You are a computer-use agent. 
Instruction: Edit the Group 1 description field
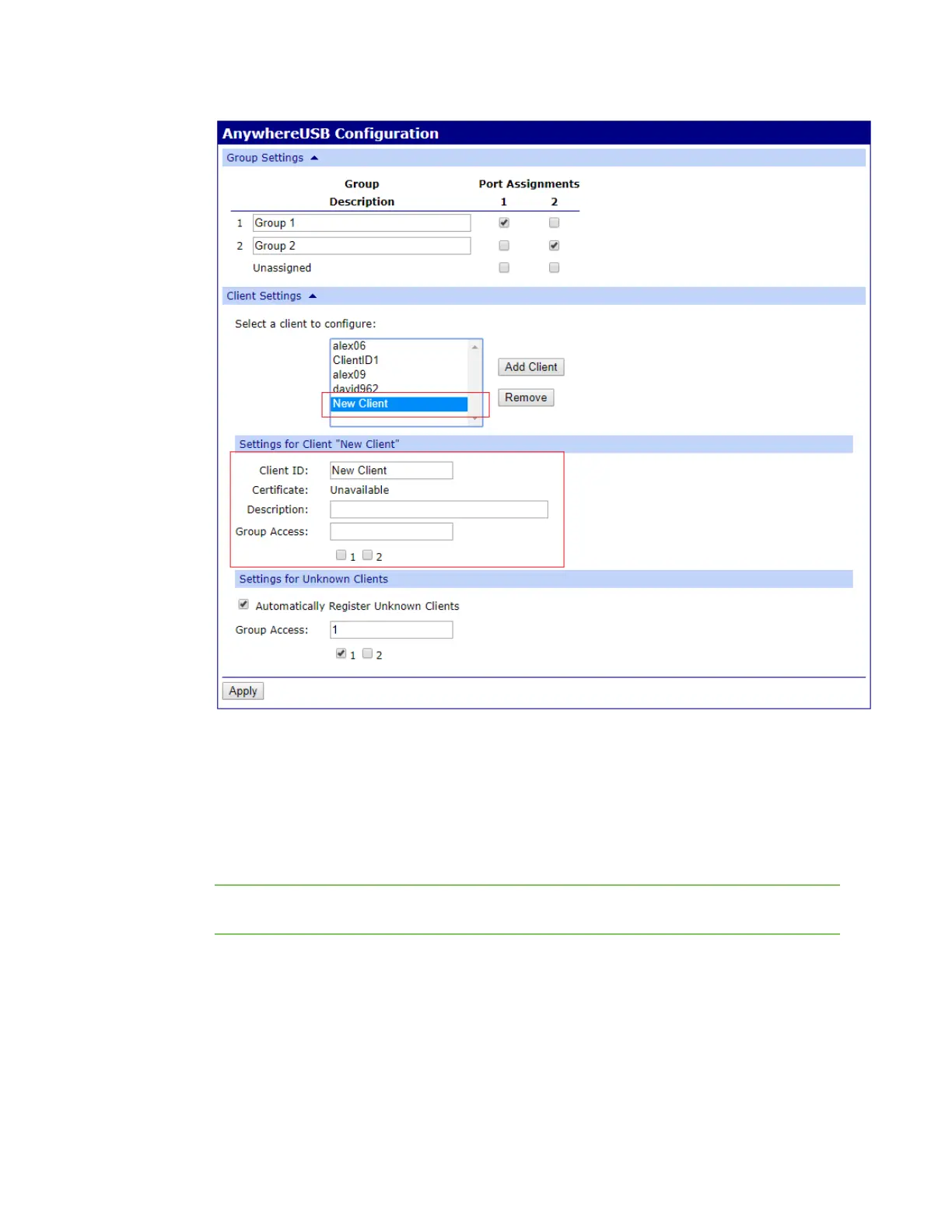[362, 223]
